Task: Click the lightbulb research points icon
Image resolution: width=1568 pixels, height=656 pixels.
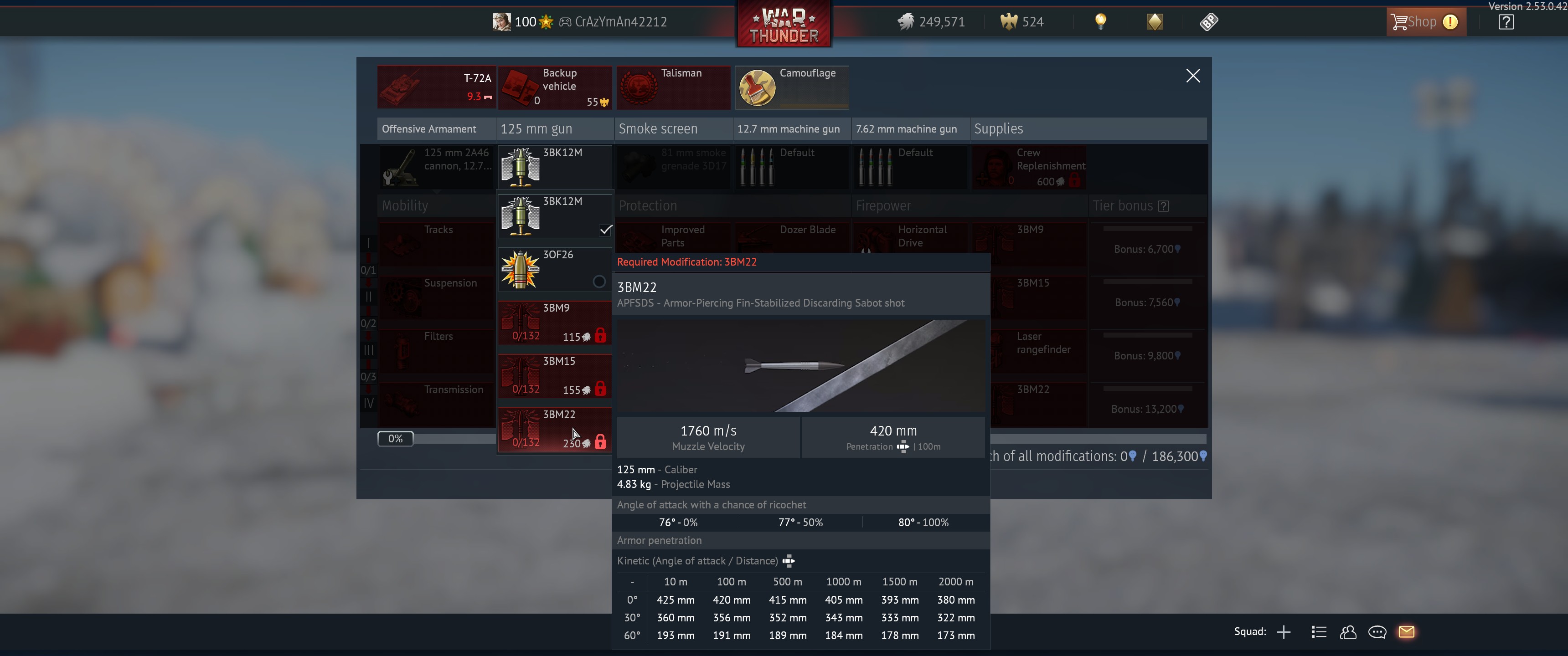Action: 1100,22
